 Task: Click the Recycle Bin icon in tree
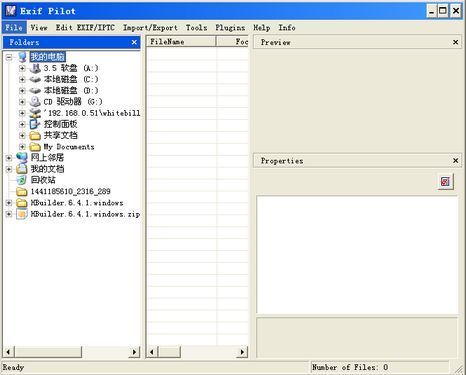coord(22,180)
